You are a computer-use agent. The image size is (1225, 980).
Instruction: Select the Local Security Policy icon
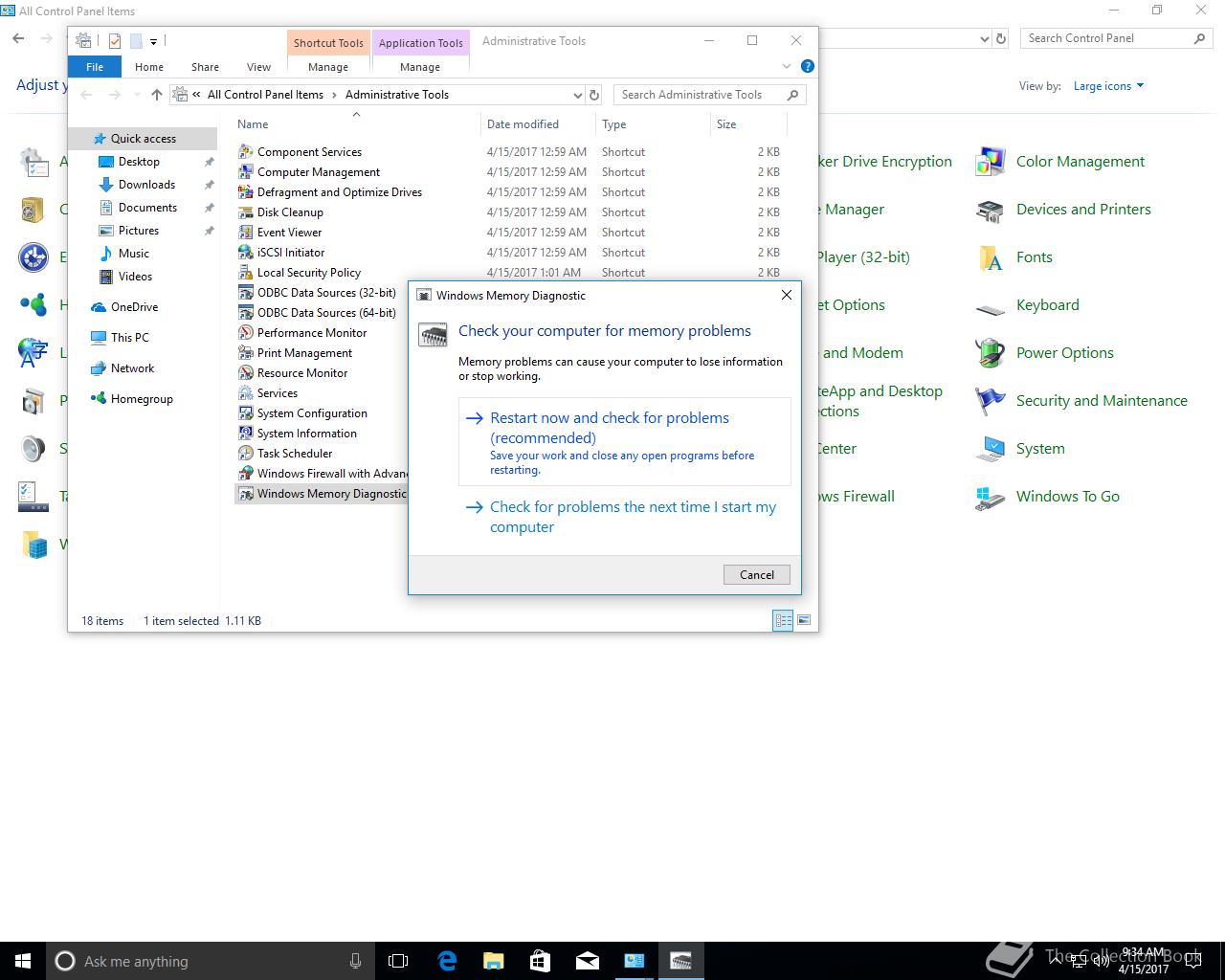click(x=246, y=273)
